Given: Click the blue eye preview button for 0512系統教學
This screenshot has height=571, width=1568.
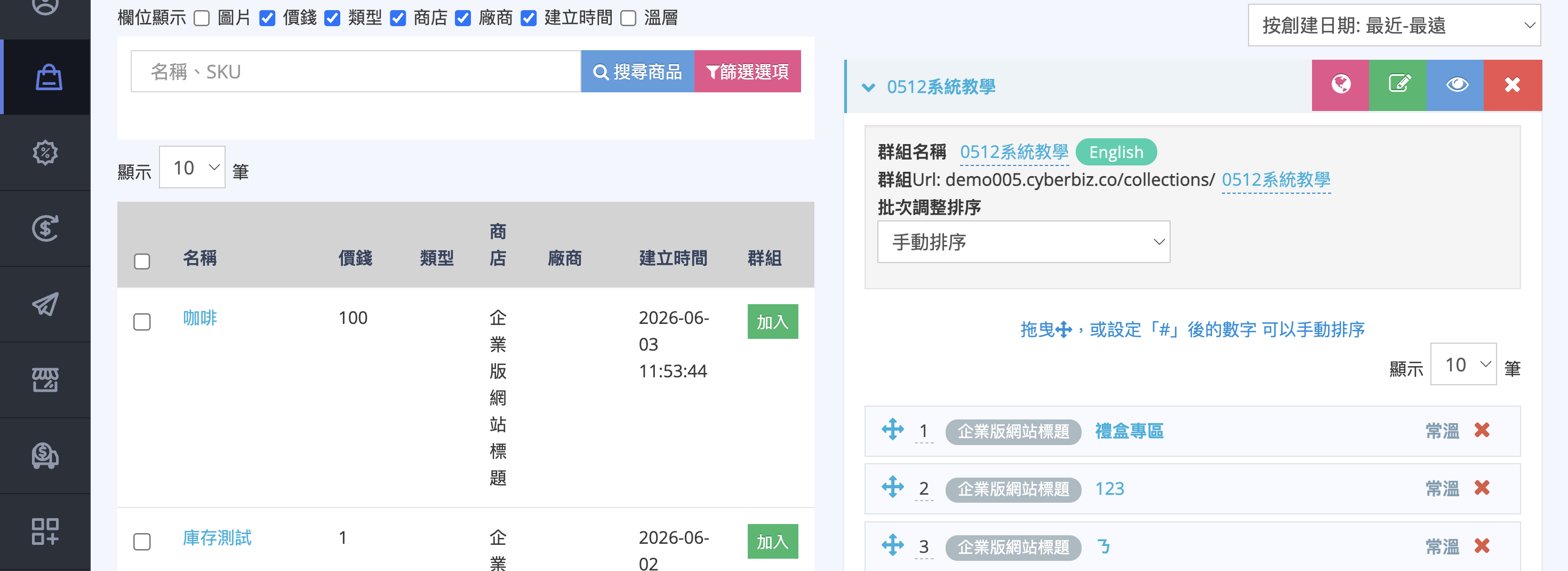Looking at the screenshot, I should point(1455,85).
